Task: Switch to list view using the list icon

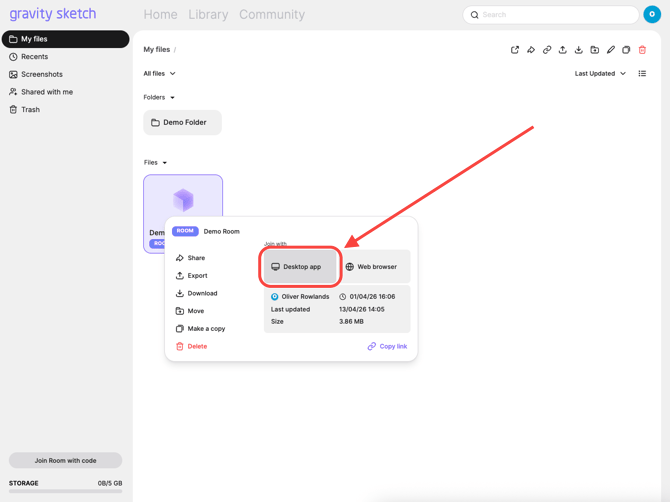Action: 642,73
